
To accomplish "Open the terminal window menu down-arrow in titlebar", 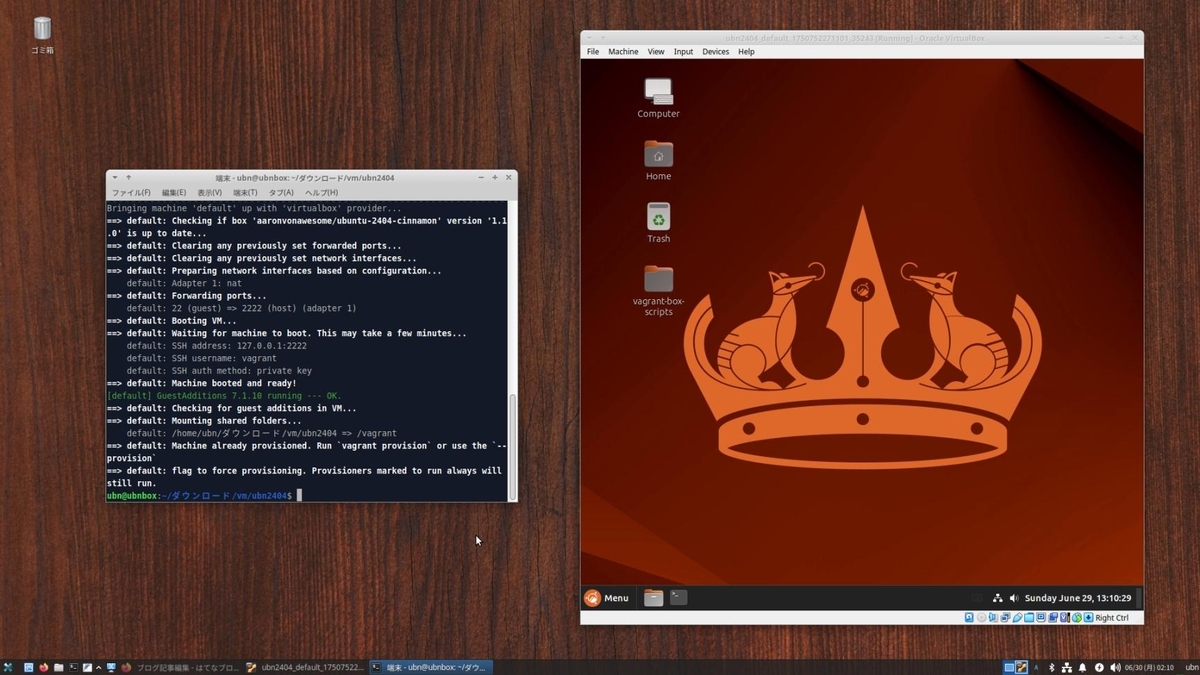I will (x=115, y=178).
